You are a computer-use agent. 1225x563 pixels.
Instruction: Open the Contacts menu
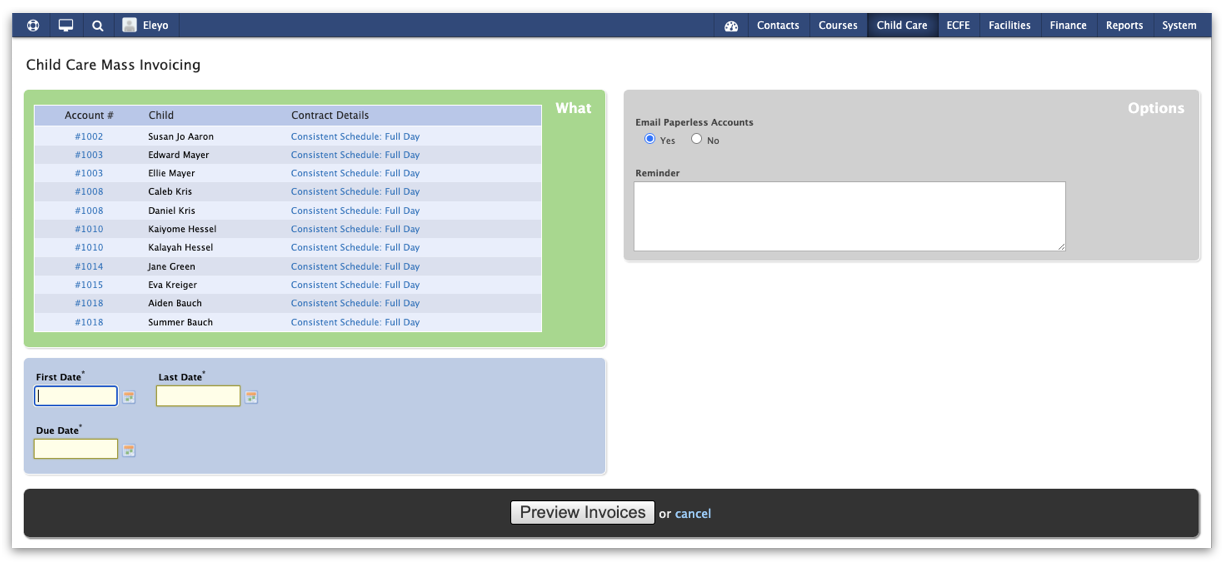777,26
